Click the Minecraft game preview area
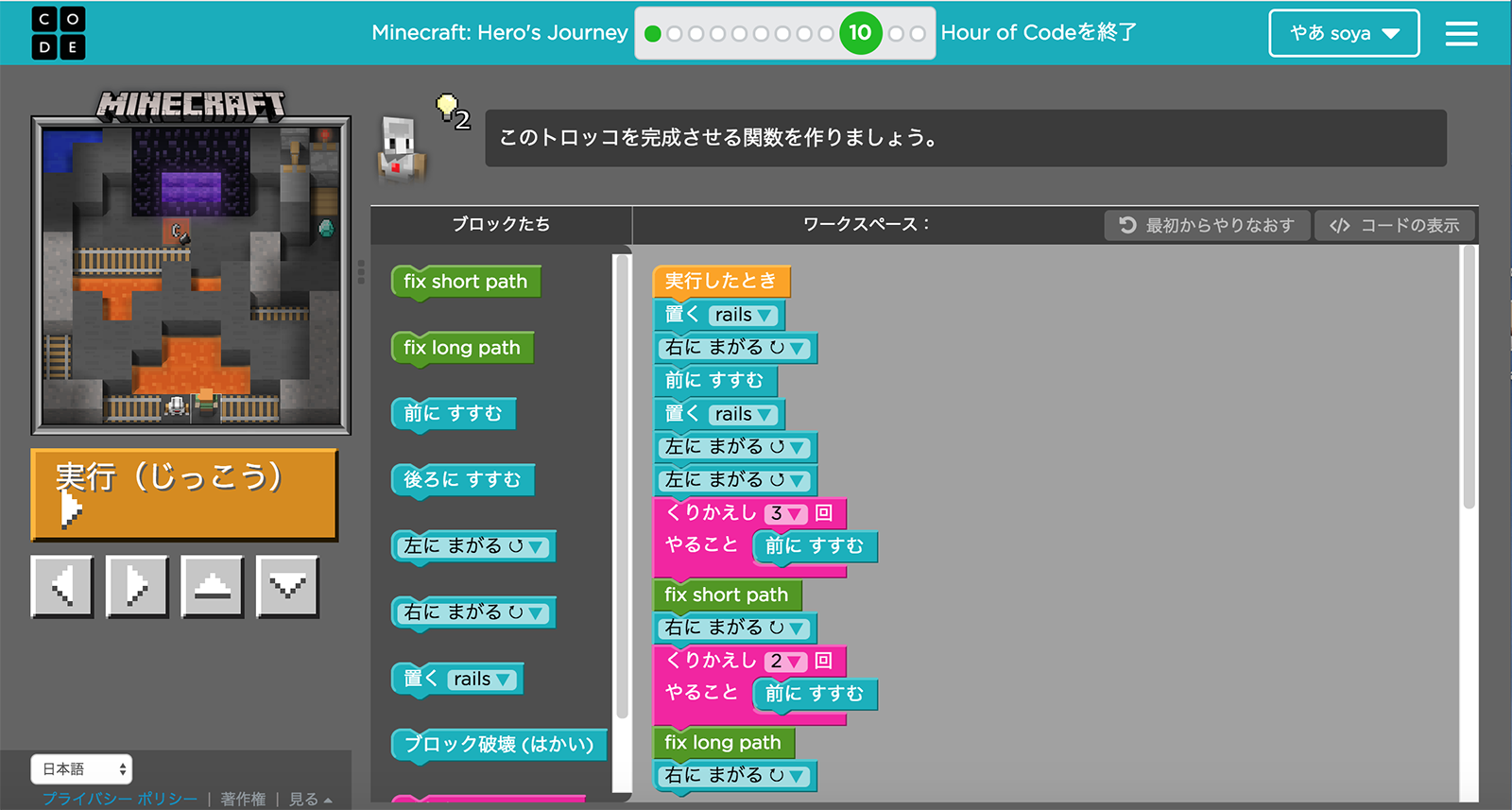The image size is (1512, 810). pyautogui.click(x=191, y=275)
